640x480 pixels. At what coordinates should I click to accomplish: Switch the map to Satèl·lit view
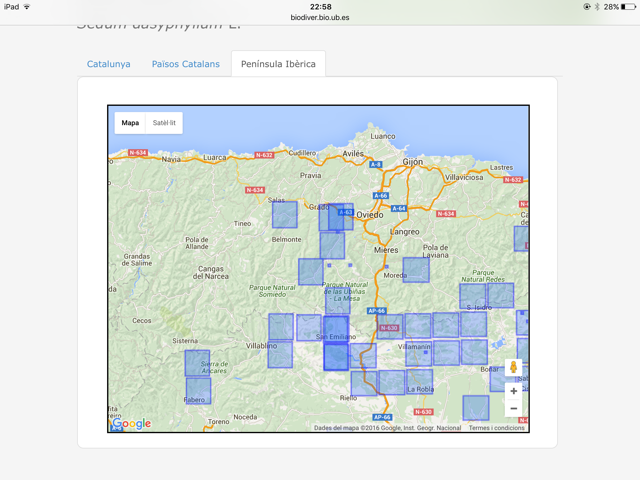pos(164,123)
